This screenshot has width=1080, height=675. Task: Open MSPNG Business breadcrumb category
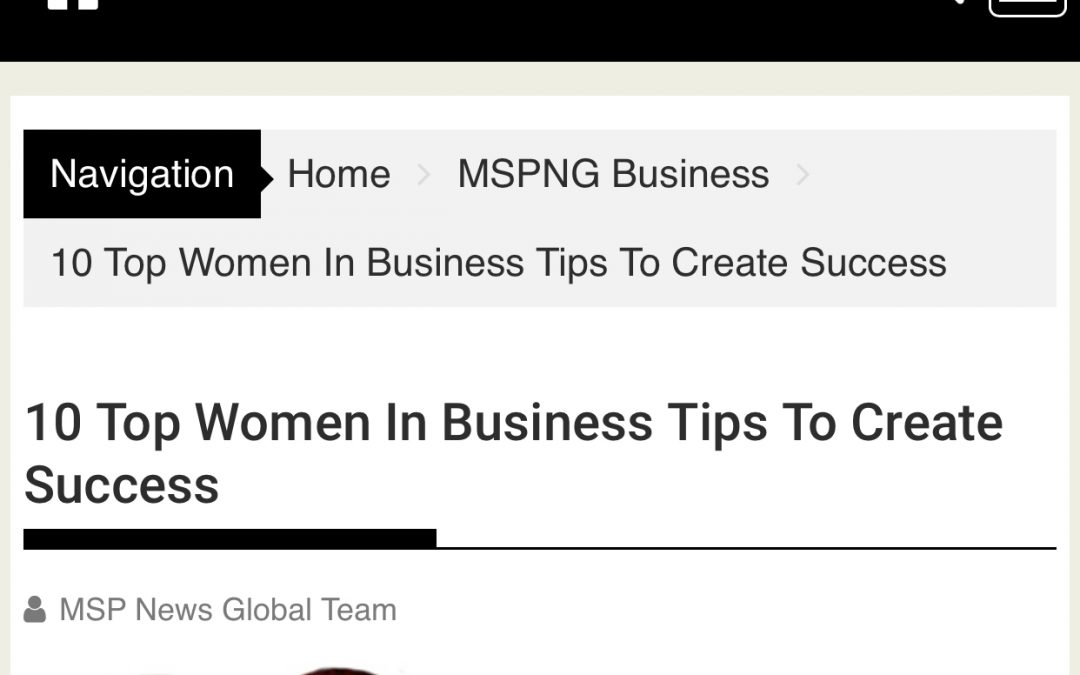click(613, 174)
